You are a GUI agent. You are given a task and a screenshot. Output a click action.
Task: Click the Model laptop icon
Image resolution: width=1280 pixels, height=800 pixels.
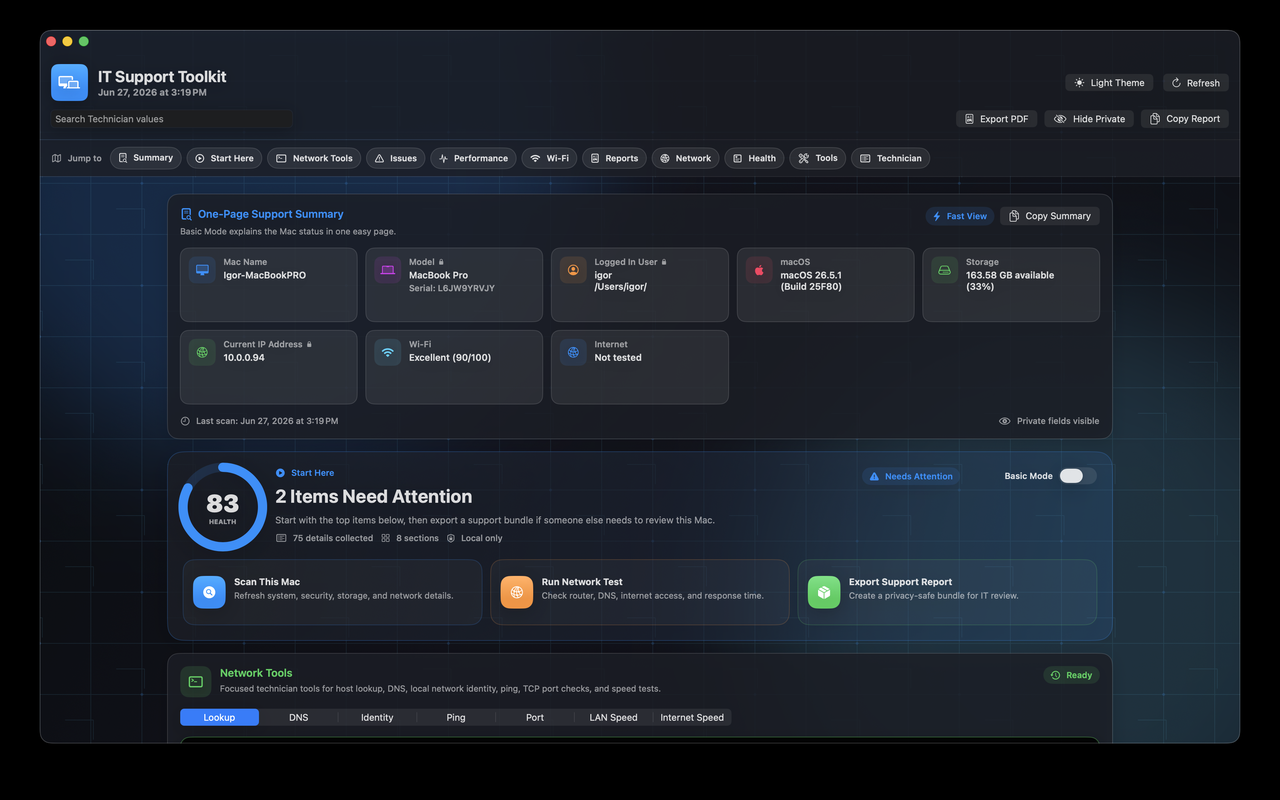pyautogui.click(x=388, y=270)
